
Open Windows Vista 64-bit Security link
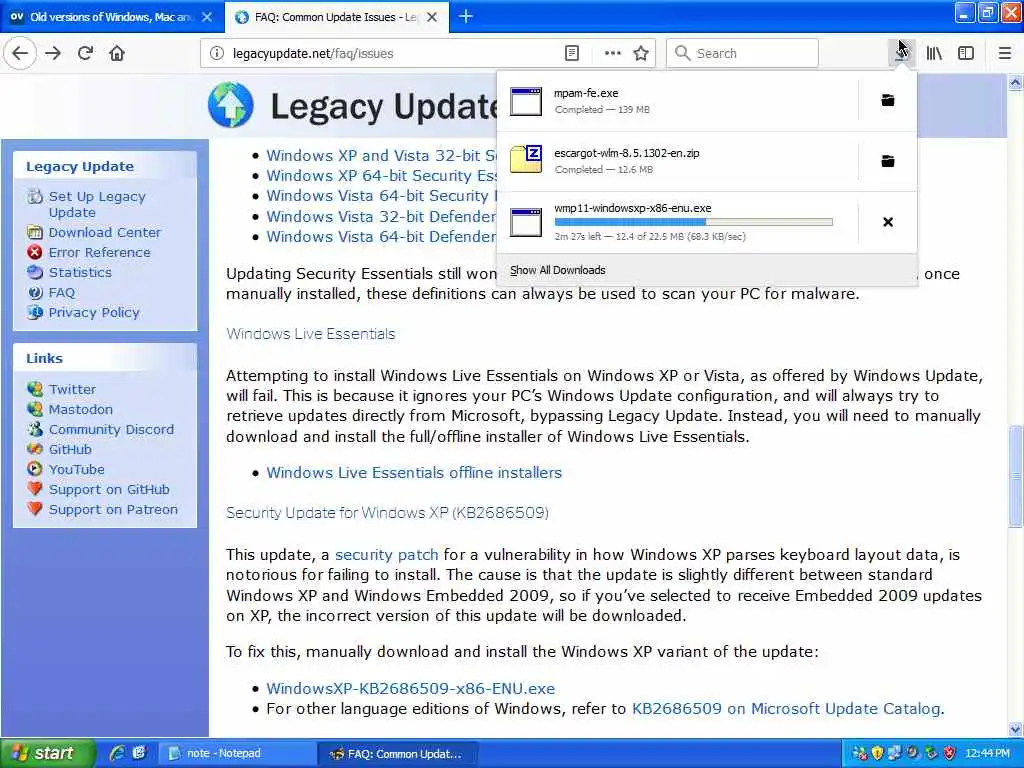[381, 196]
